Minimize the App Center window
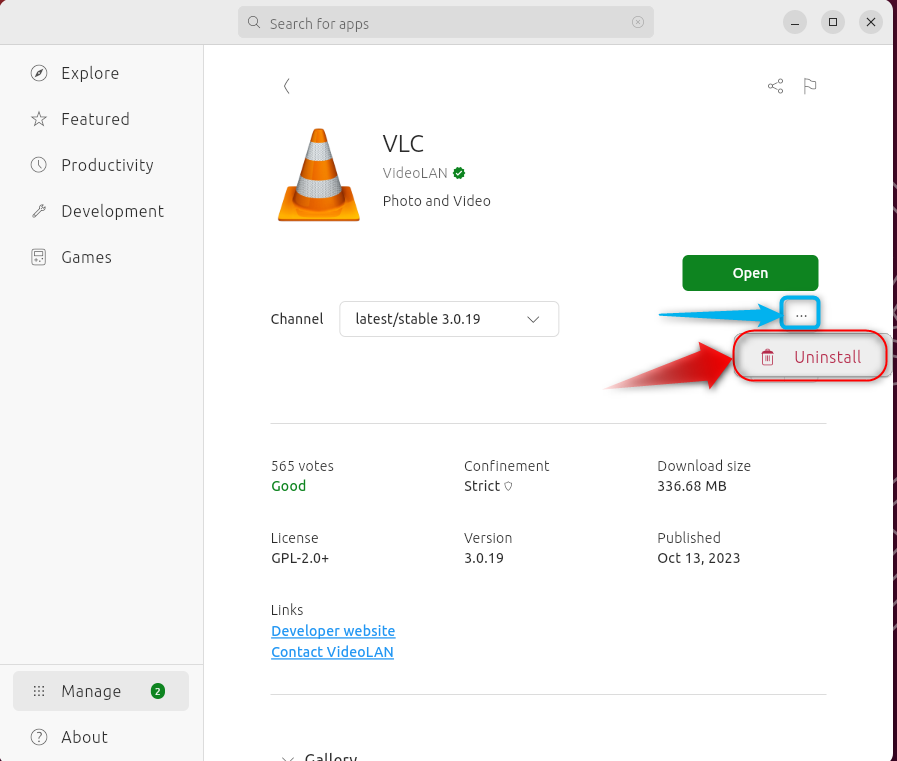This screenshot has height=761, width=897. pyautogui.click(x=795, y=22)
